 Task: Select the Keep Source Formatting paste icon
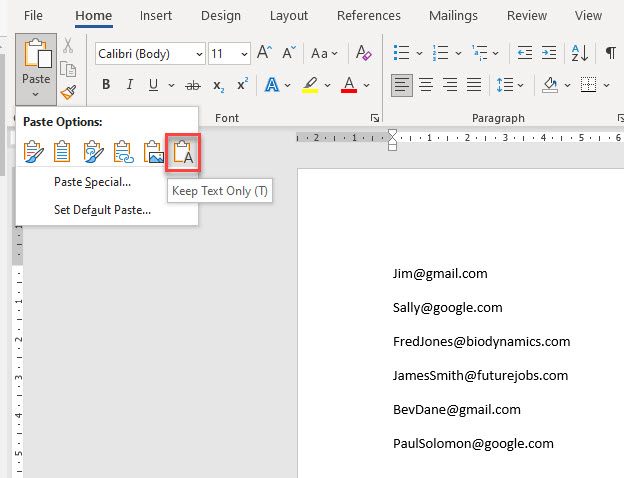click(35, 152)
